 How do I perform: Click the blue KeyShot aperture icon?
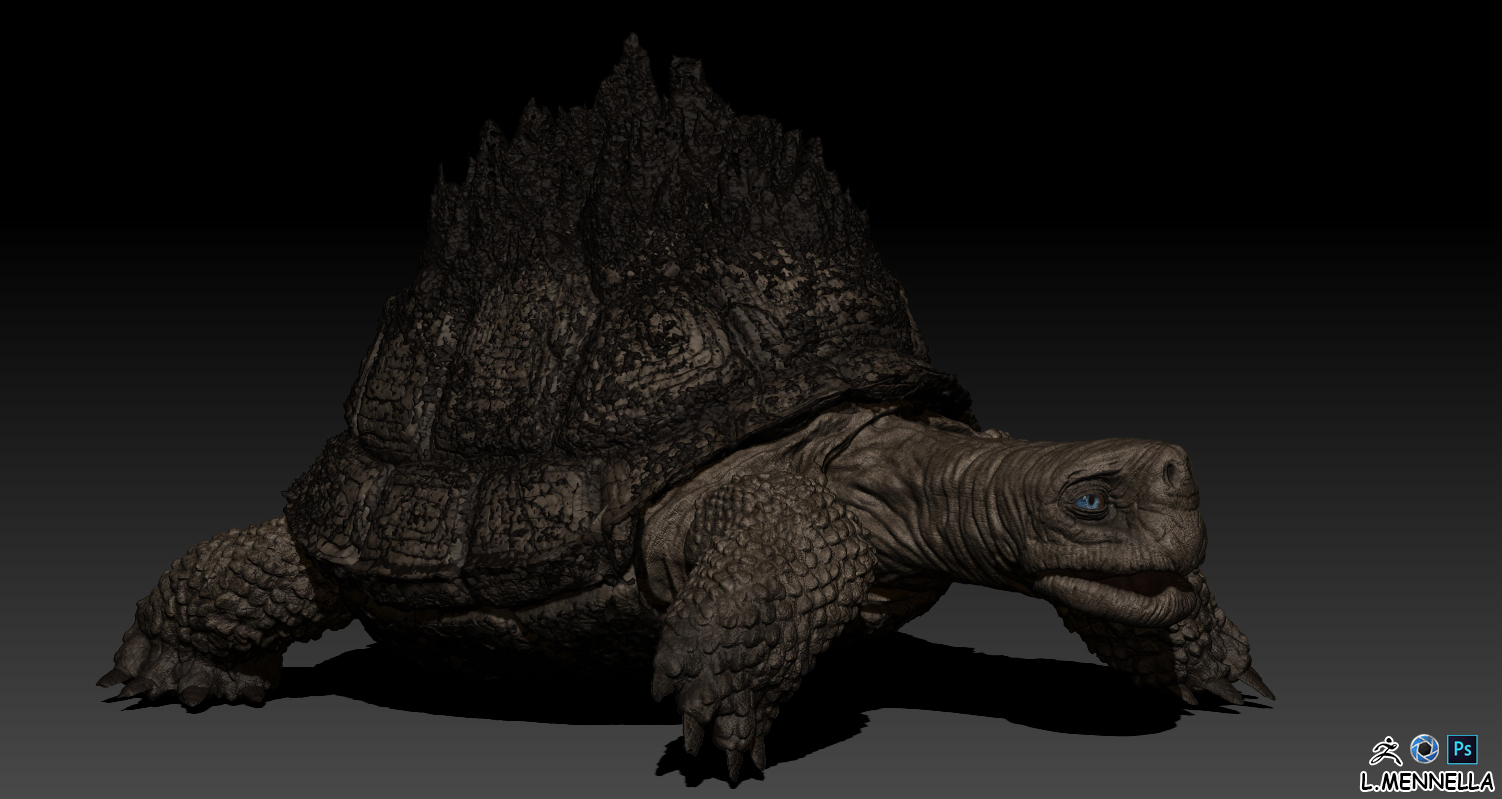pyautogui.click(x=1424, y=748)
